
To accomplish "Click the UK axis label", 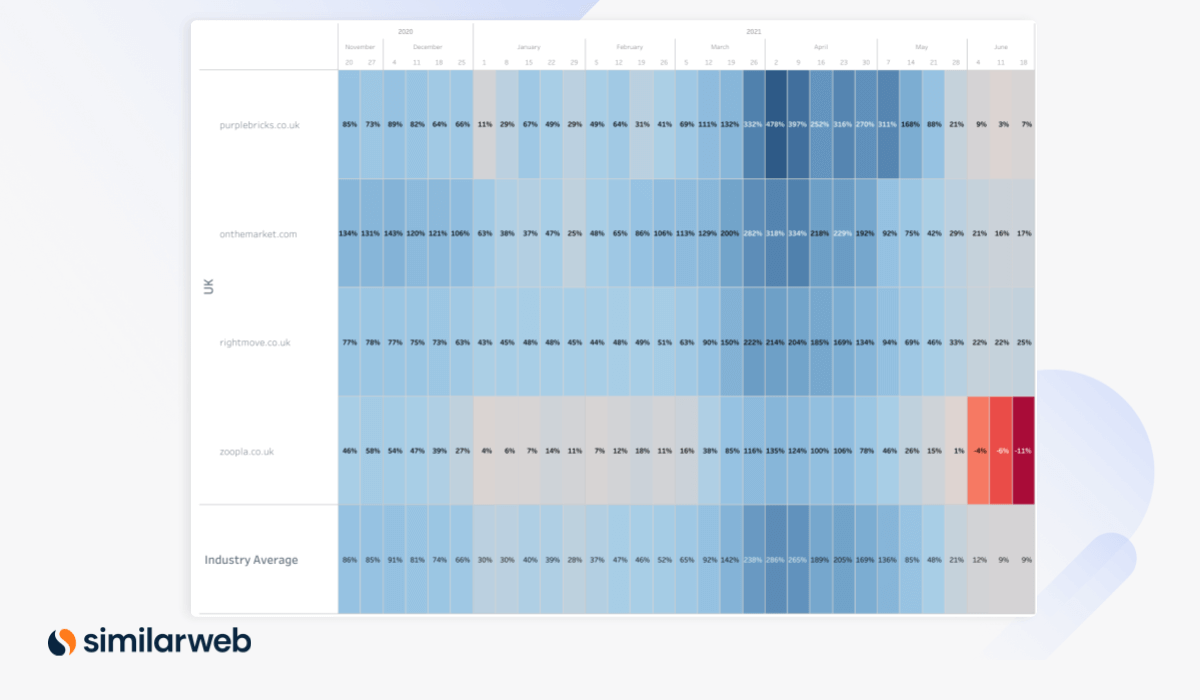I will coord(206,285).
